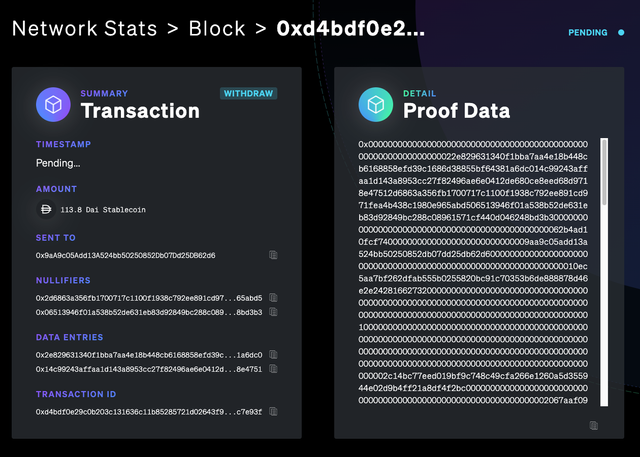
Task: Select the transaction ID hash text
Action: [x=149, y=412]
